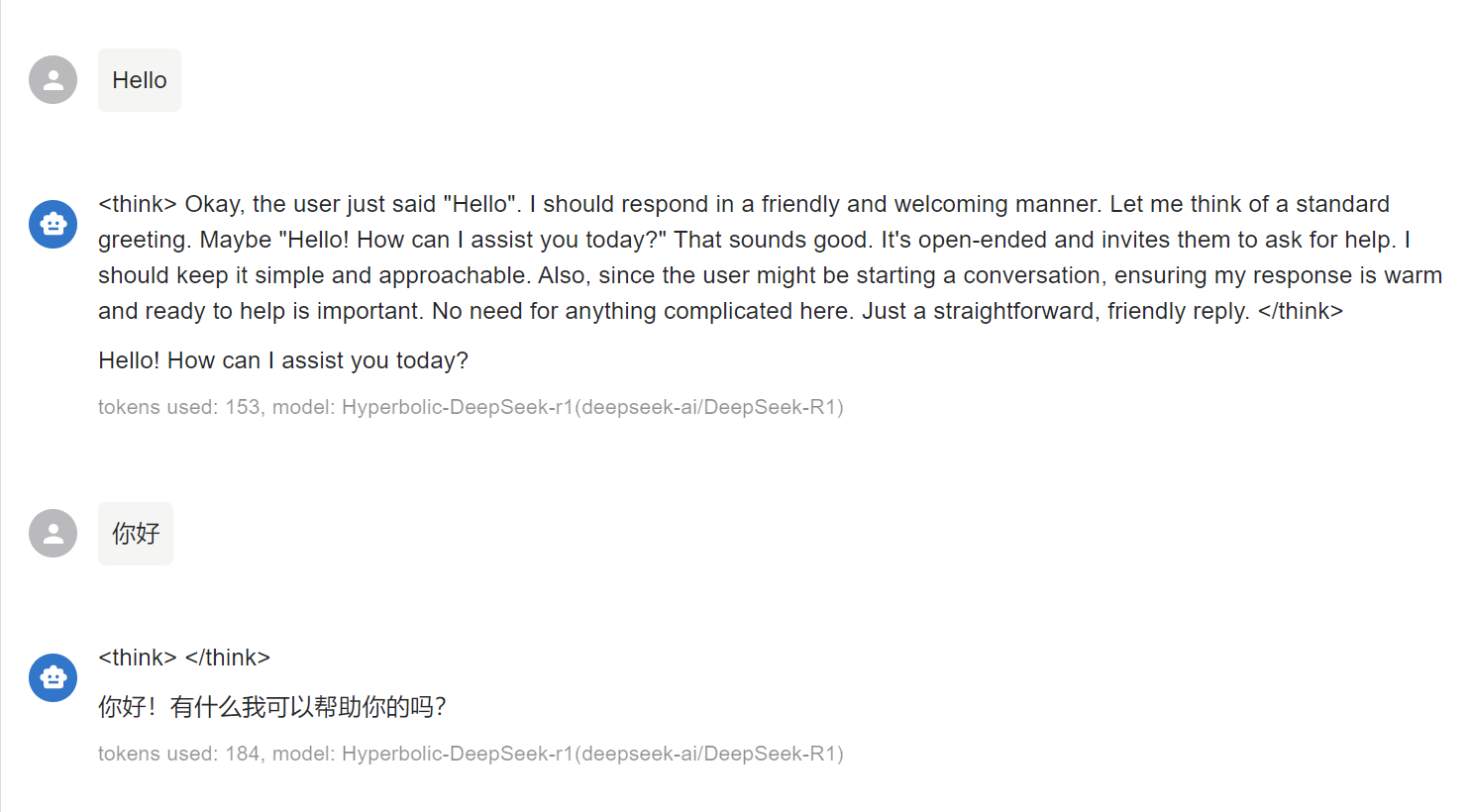Click the user avatar beside the "Hello" message
This screenshot has width=1470, height=812.
point(53,80)
